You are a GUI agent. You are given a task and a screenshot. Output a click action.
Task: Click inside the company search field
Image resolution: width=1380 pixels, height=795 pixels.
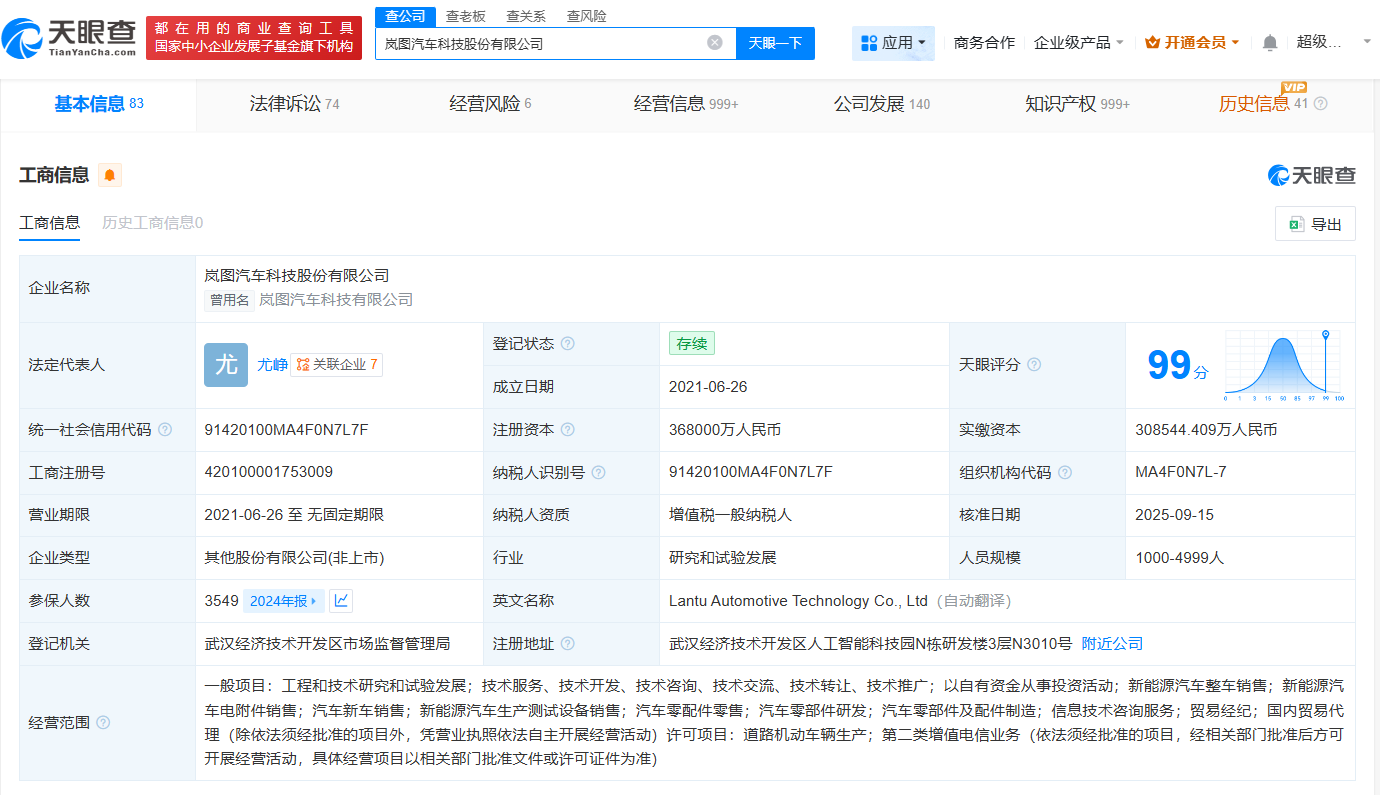coord(545,43)
